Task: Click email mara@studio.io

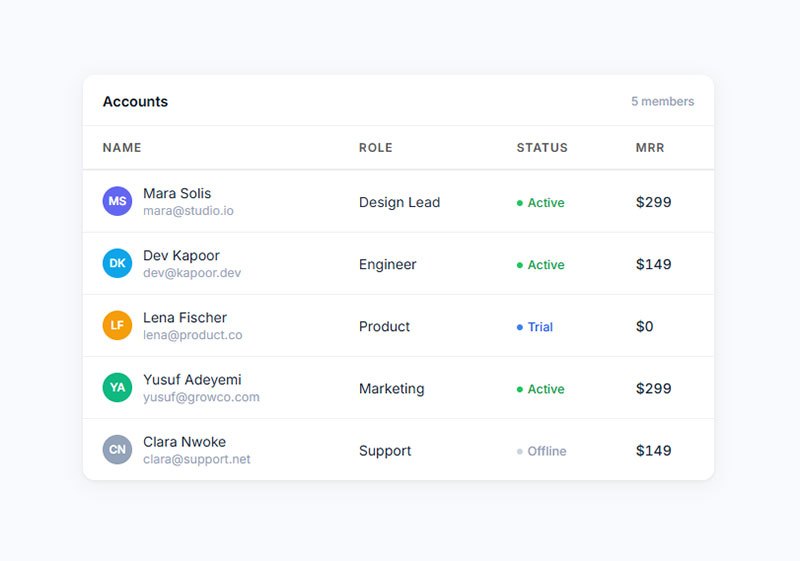Action: click(x=188, y=211)
